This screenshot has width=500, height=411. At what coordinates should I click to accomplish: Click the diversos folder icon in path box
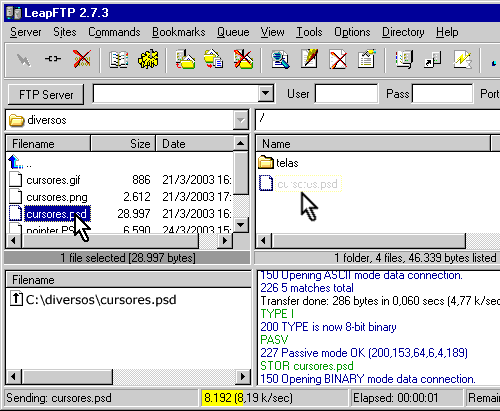tap(17, 120)
